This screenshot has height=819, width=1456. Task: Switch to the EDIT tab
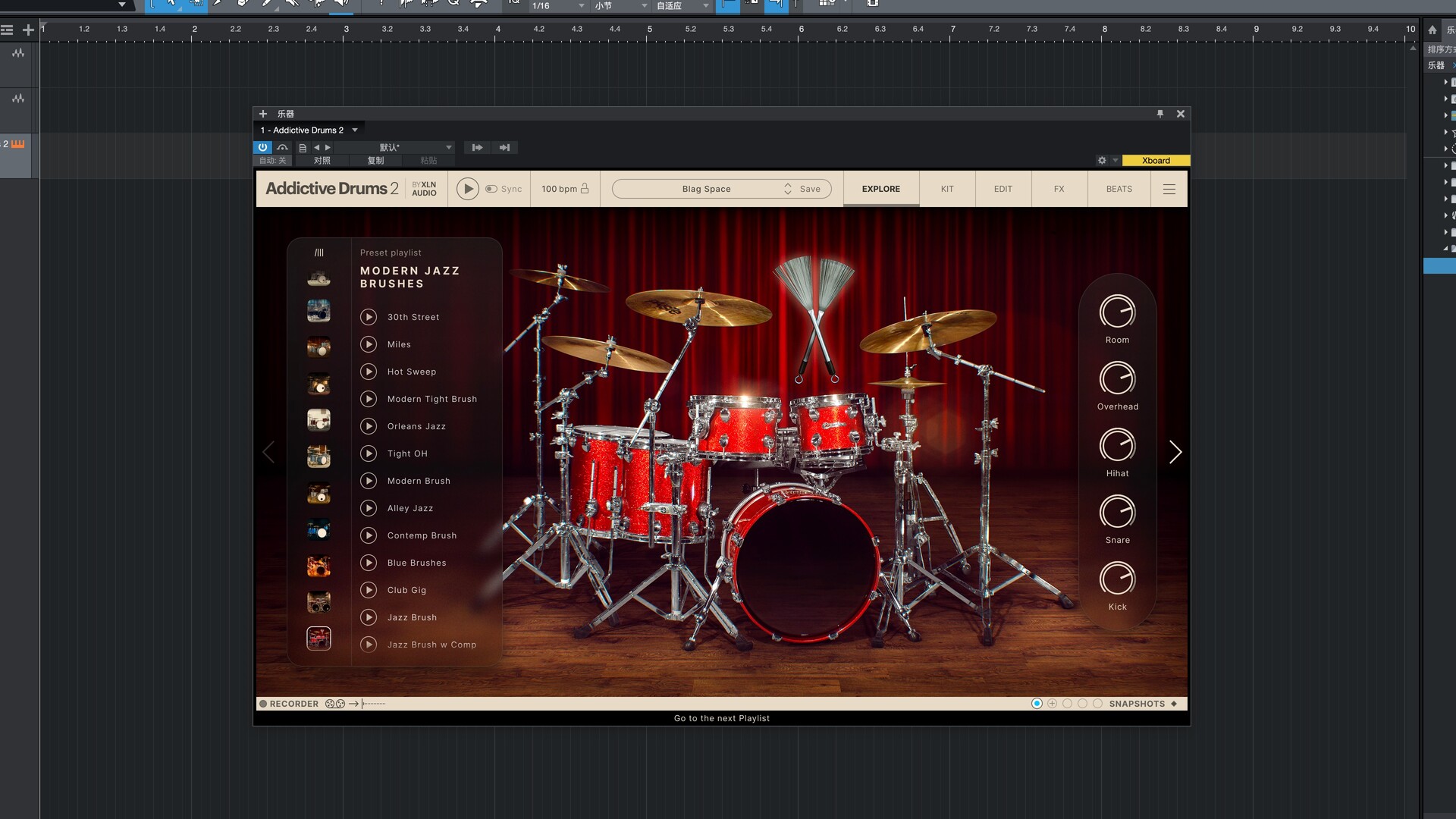1003,189
